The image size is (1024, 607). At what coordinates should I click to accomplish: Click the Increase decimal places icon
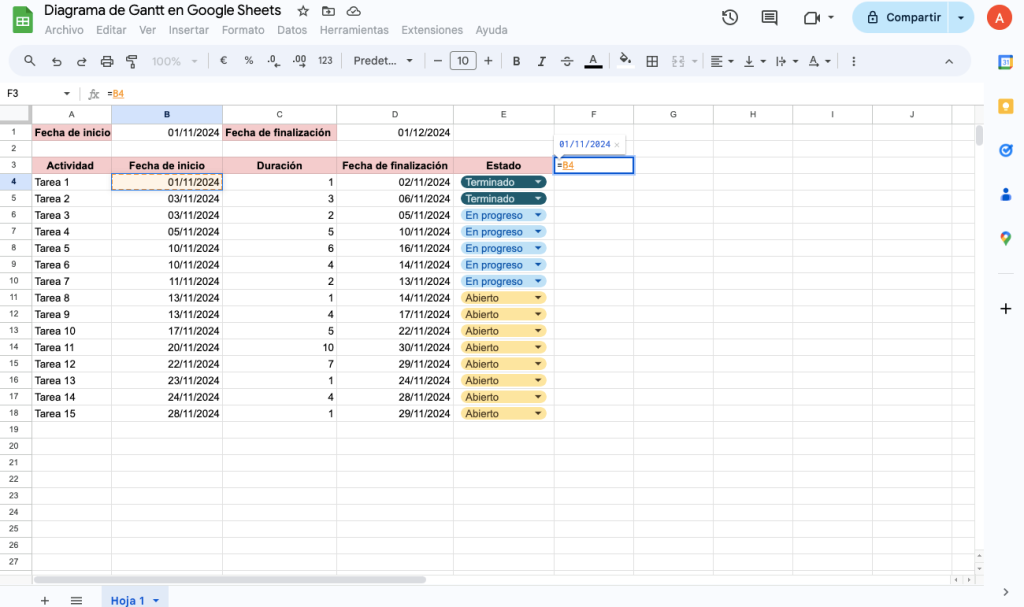[298, 61]
